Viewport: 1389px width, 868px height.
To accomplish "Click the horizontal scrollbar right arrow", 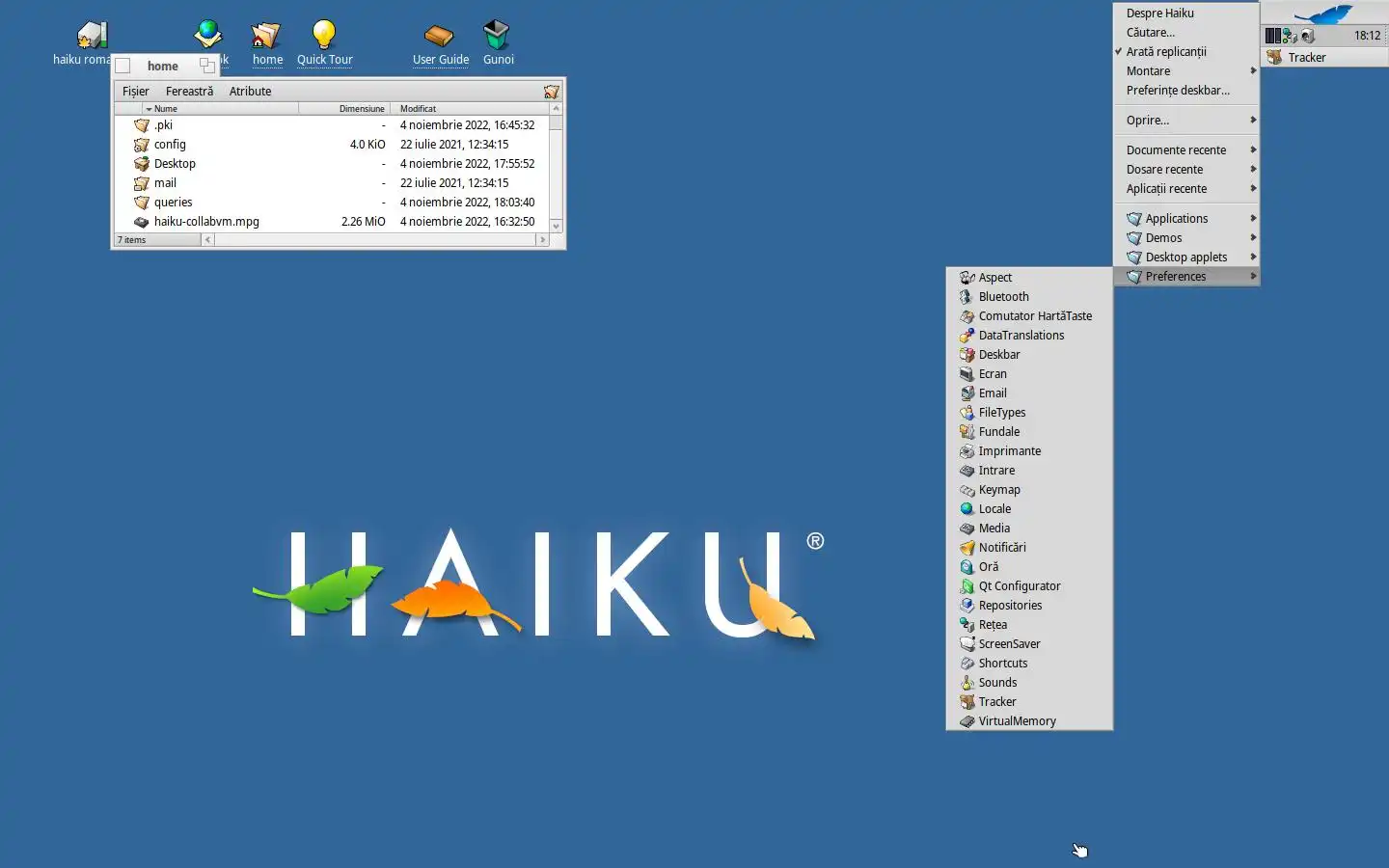I will [x=542, y=240].
